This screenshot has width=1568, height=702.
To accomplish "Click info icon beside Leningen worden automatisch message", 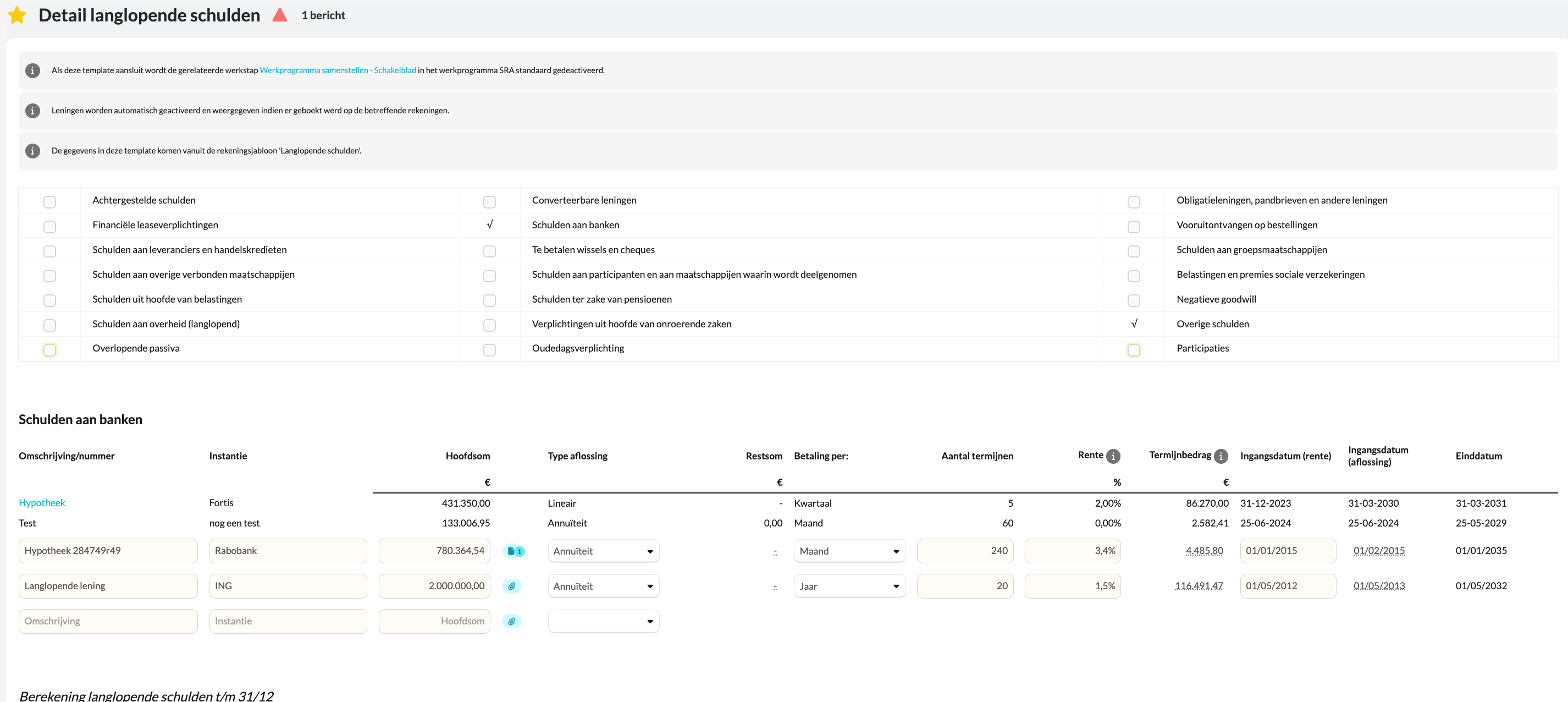I will pyautogui.click(x=33, y=111).
